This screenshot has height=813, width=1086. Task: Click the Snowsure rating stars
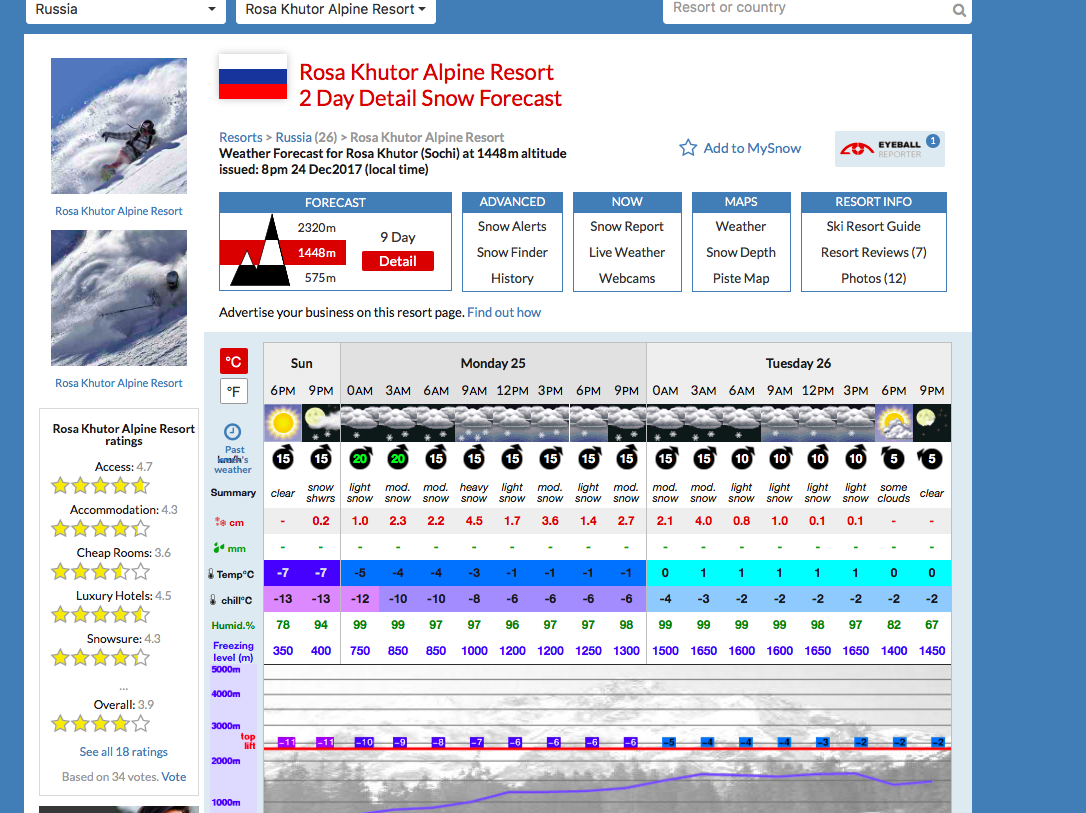pos(101,657)
